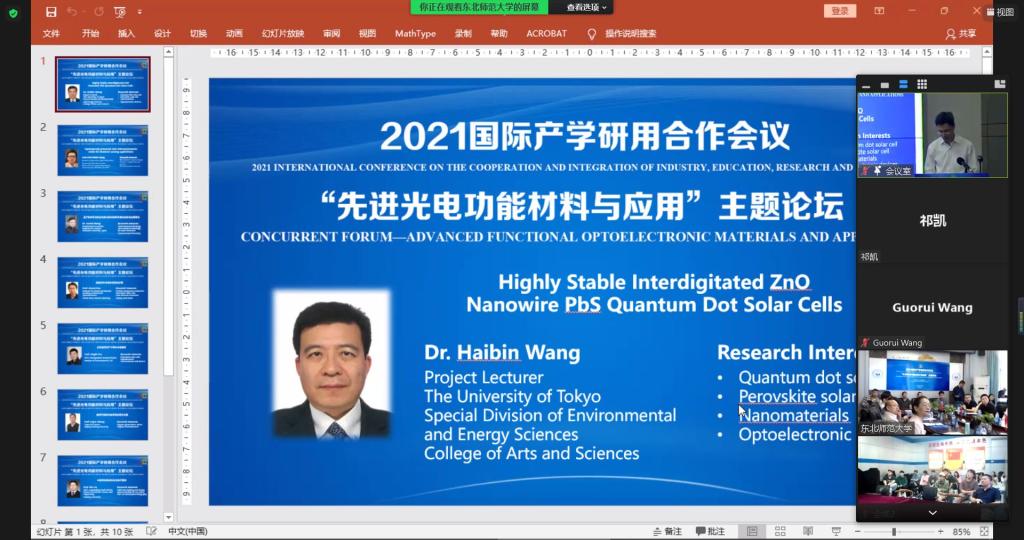Click the lightbulb tell-me search icon
This screenshot has width=1024, height=540.
591,33
